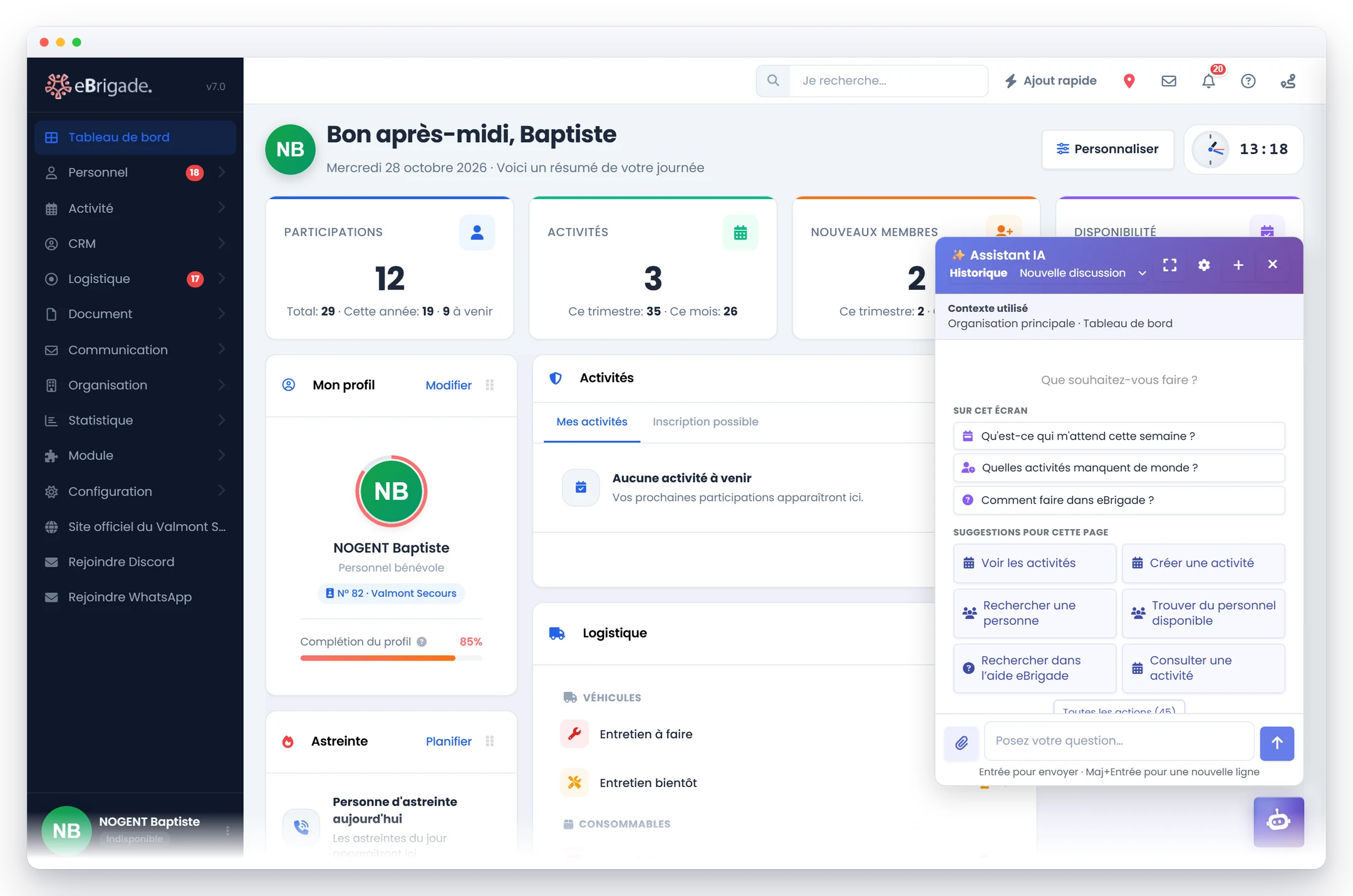The width and height of the screenshot is (1353, 896).
Task: Click the Activités calendar card icon
Action: point(740,232)
